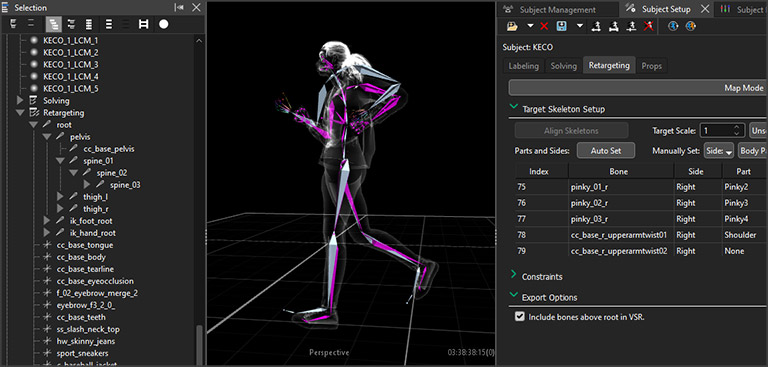768x367 pixels.
Task: Collapse the Retargeting tree node
Action: pos(20,113)
